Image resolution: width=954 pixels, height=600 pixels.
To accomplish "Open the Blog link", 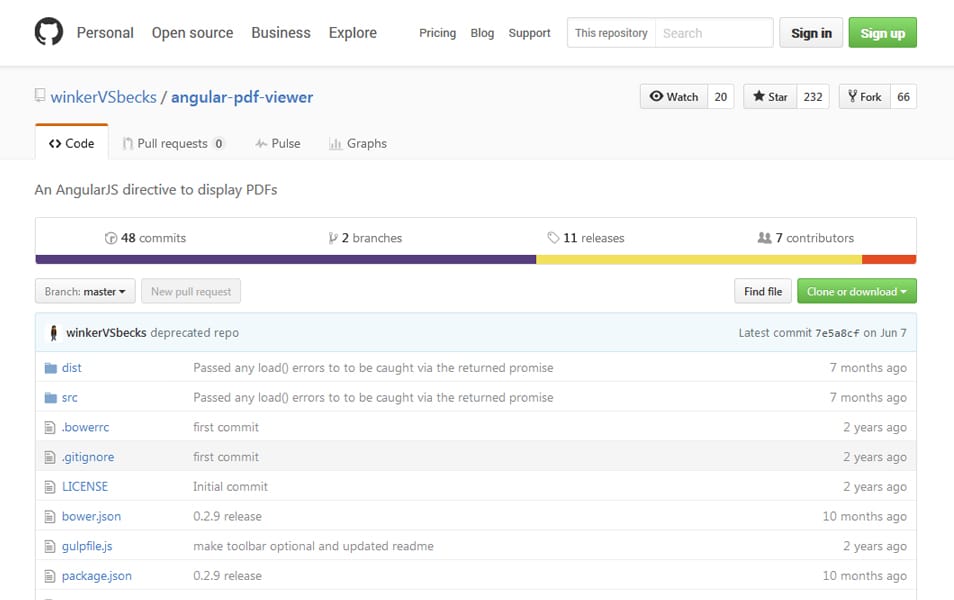I will click(x=482, y=33).
